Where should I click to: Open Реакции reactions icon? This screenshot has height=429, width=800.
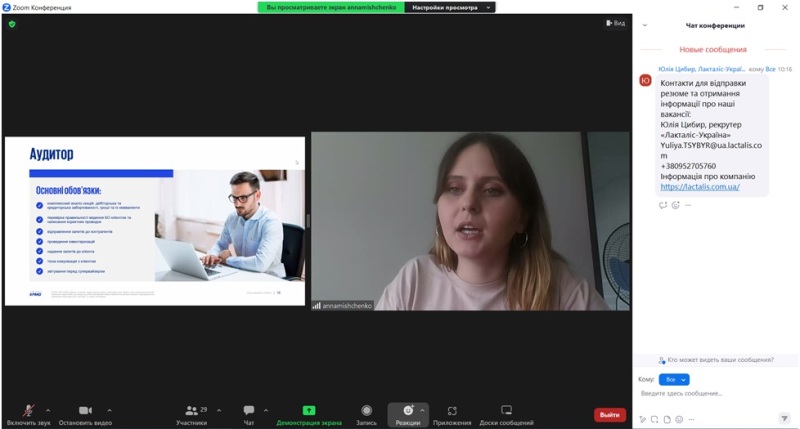point(408,411)
